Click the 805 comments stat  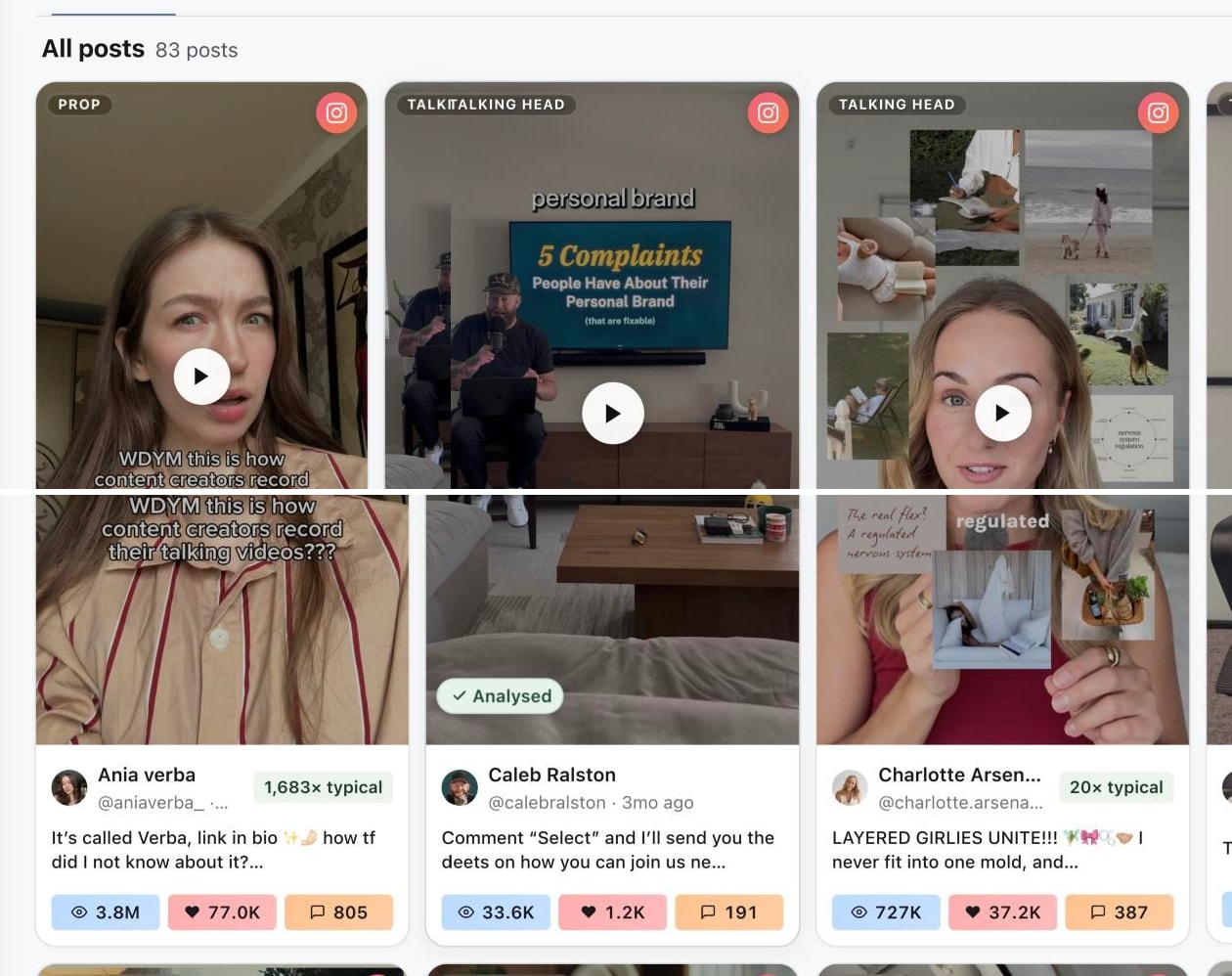pos(339,912)
